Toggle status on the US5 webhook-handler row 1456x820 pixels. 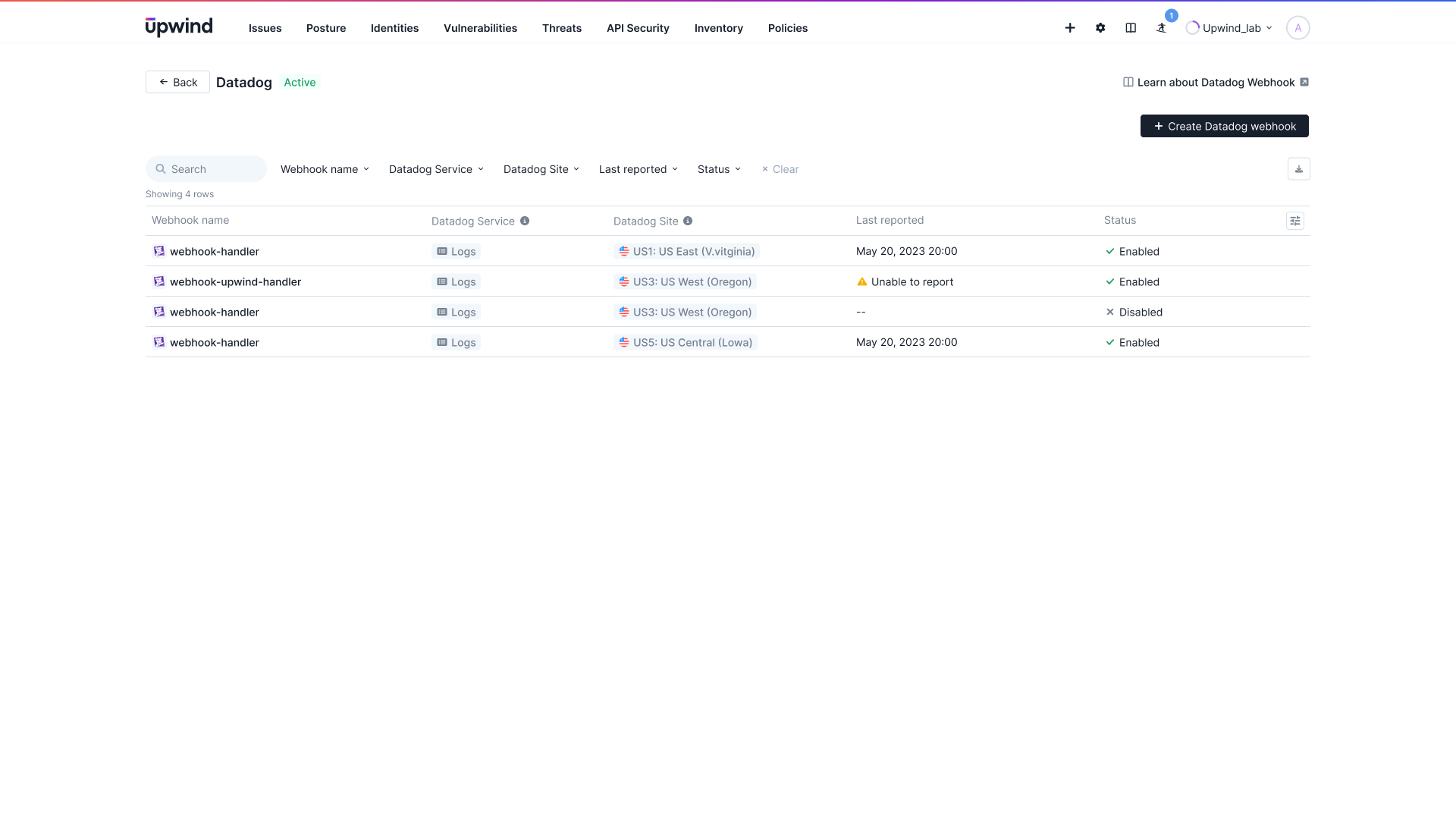coord(1132,342)
